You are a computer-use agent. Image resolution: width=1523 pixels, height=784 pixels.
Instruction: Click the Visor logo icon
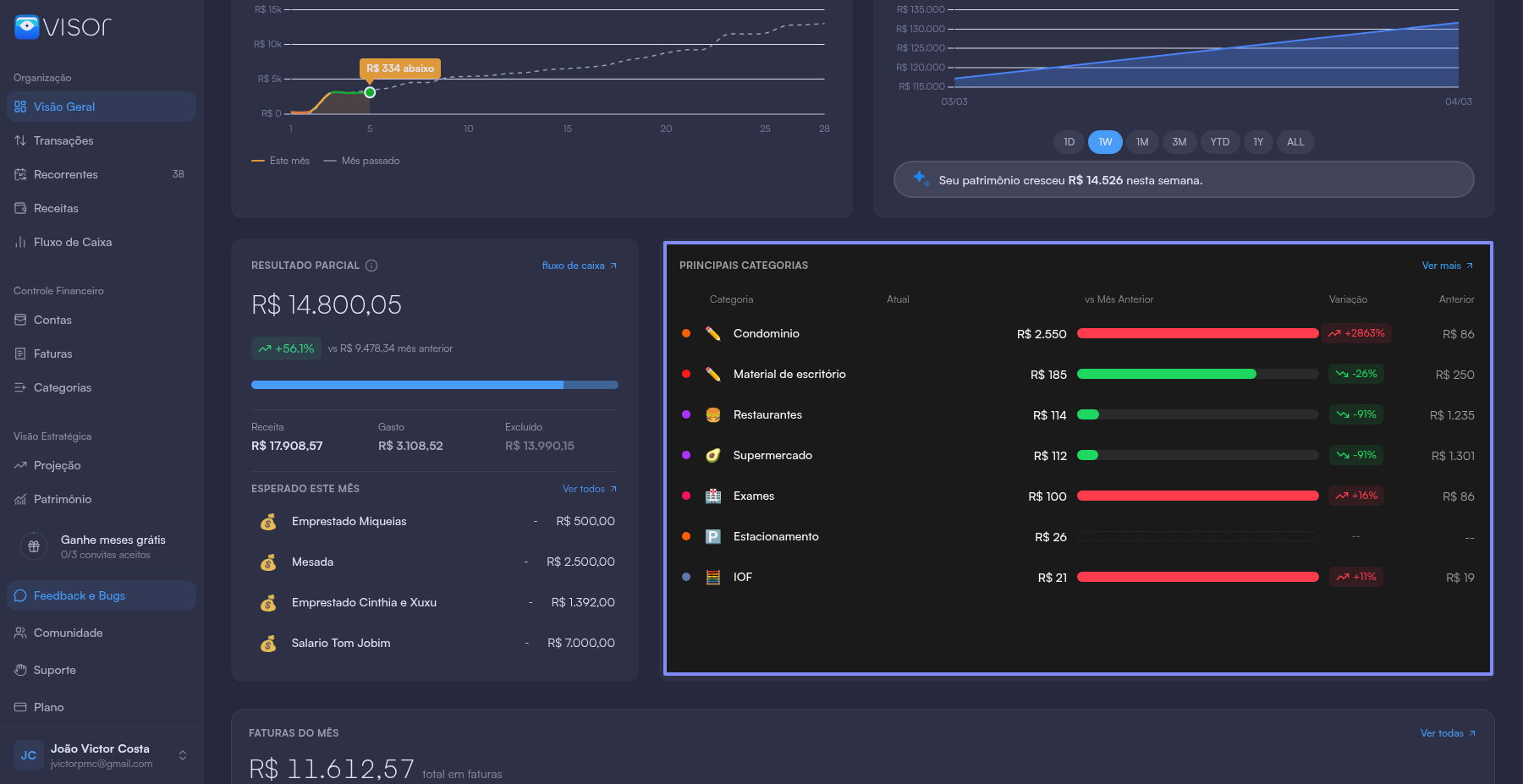coord(27,27)
